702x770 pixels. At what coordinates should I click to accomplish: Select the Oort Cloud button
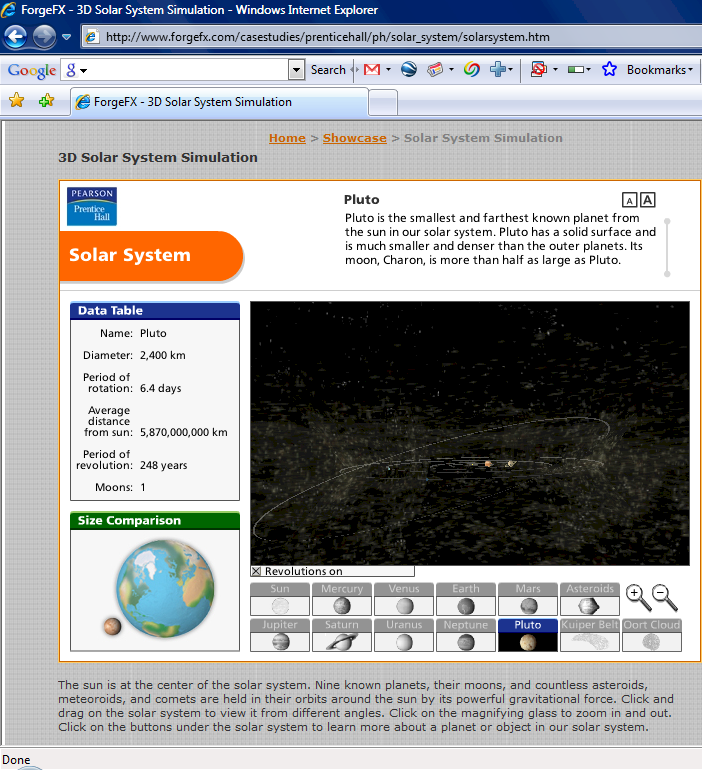click(x=652, y=635)
